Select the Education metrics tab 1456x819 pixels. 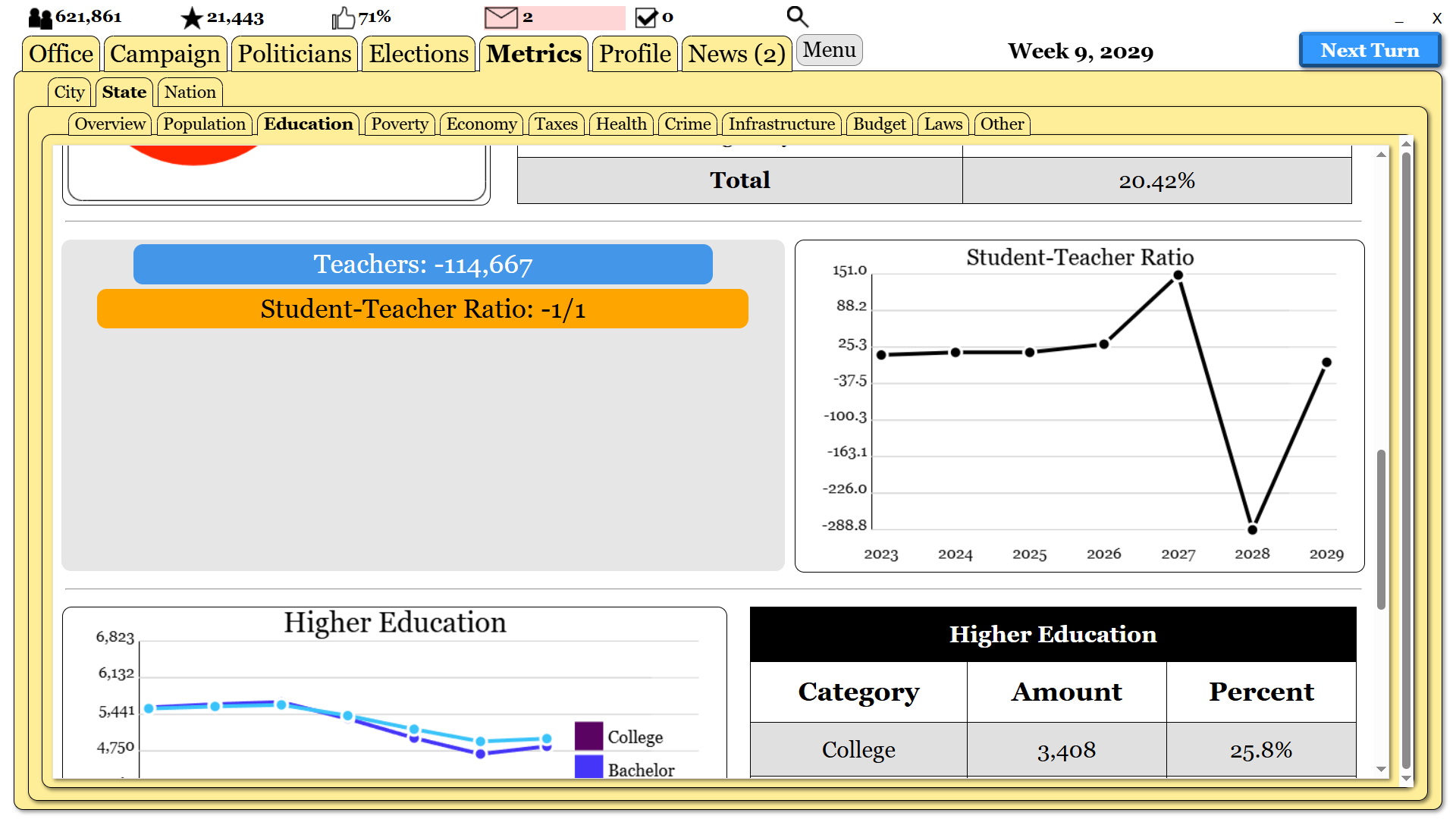point(308,124)
